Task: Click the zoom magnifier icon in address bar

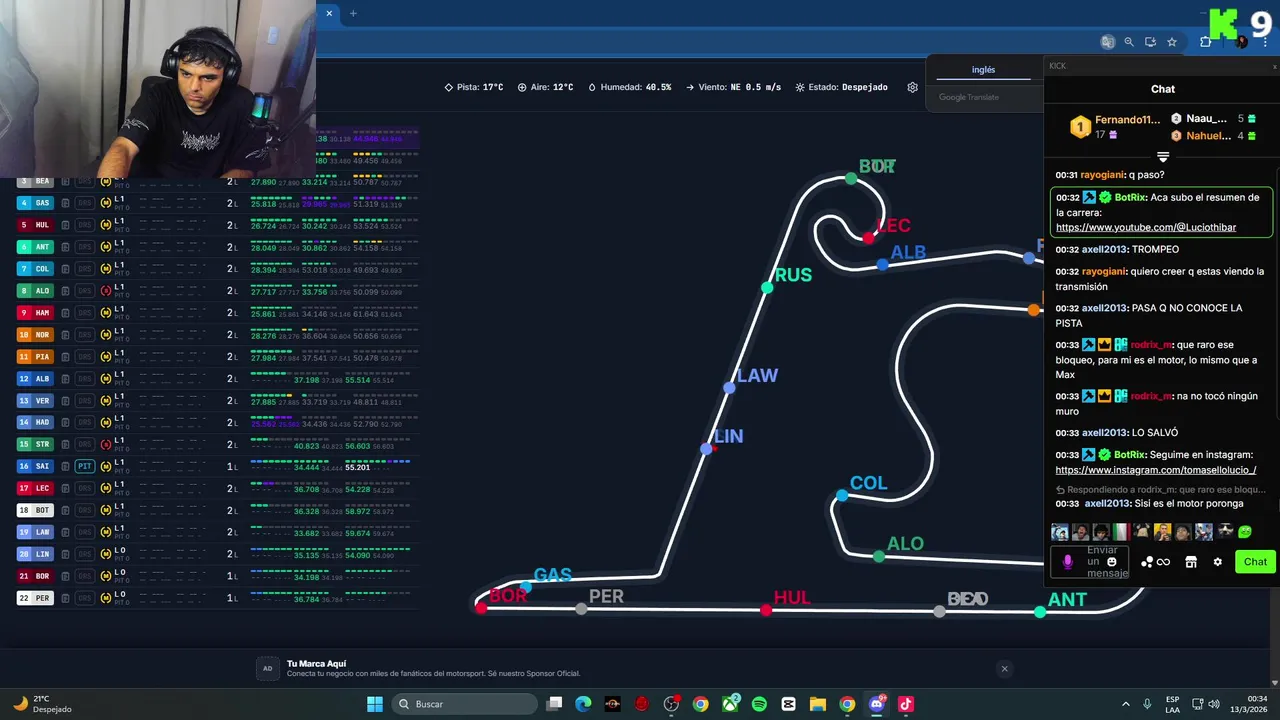Action: coord(1129,42)
